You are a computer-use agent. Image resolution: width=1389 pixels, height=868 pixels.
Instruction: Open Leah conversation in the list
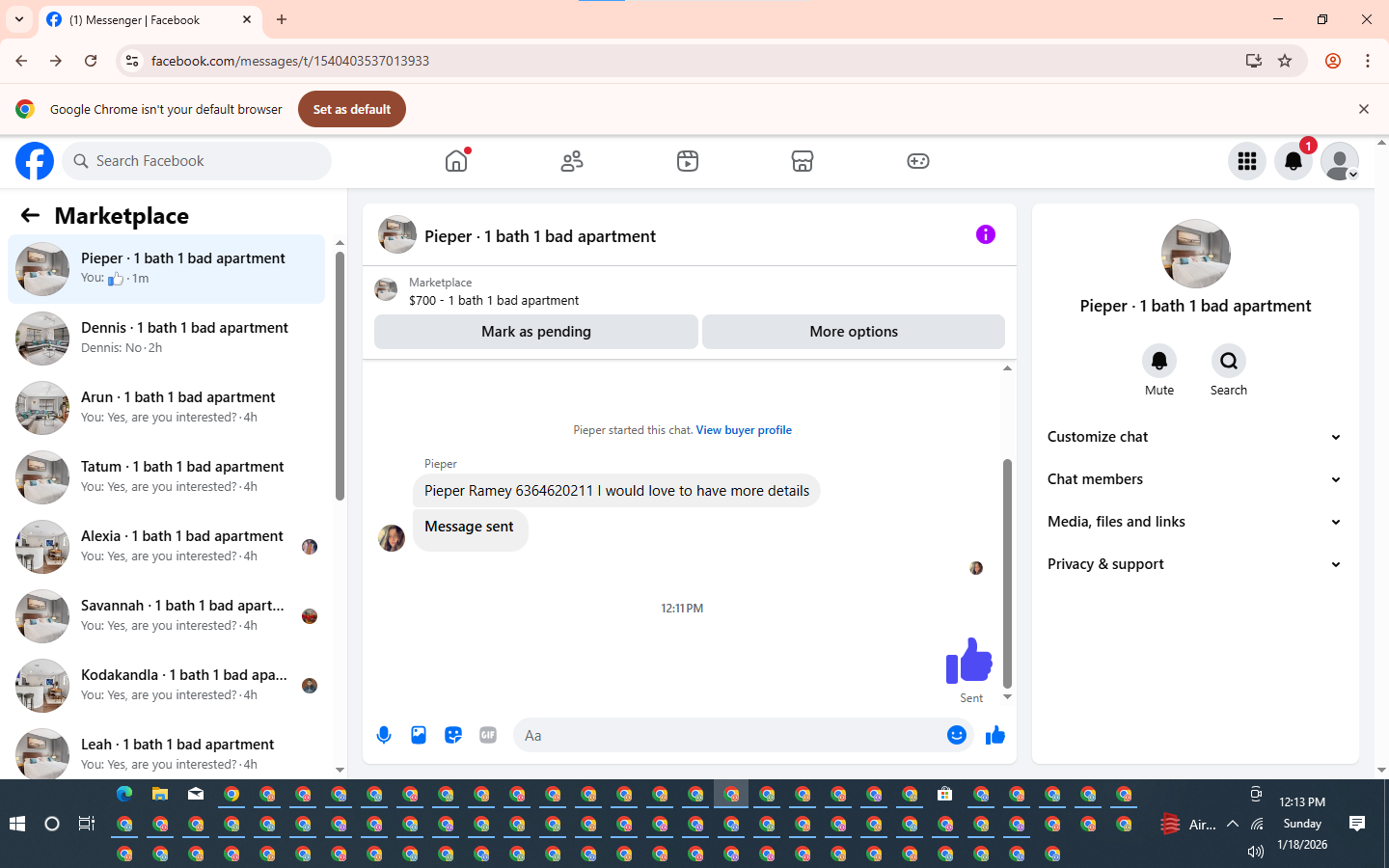click(167, 751)
